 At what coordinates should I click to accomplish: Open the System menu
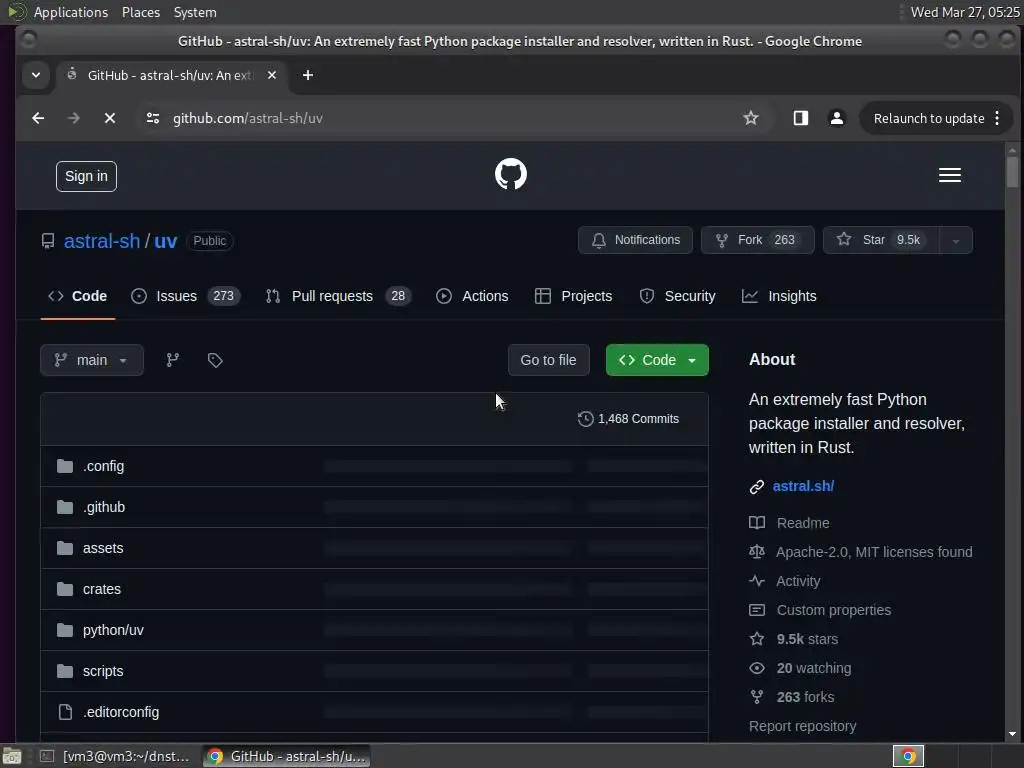pyautogui.click(x=195, y=12)
